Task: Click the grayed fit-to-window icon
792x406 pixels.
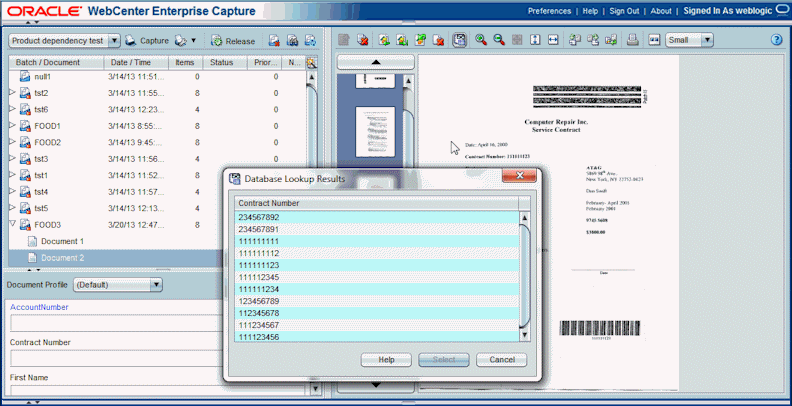Action: coord(517,40)
